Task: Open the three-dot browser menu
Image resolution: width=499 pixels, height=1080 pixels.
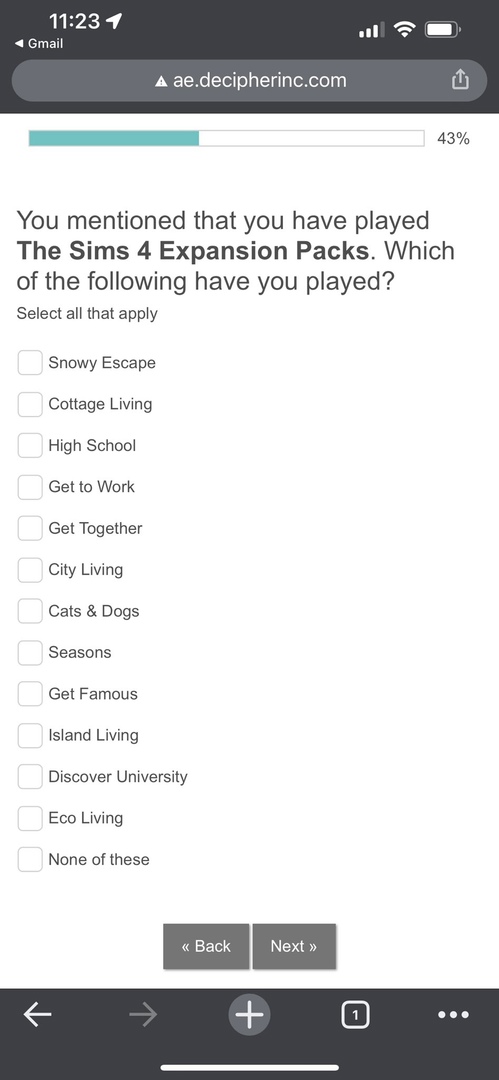Action: pyautogui.click(x=454, y=1015)
